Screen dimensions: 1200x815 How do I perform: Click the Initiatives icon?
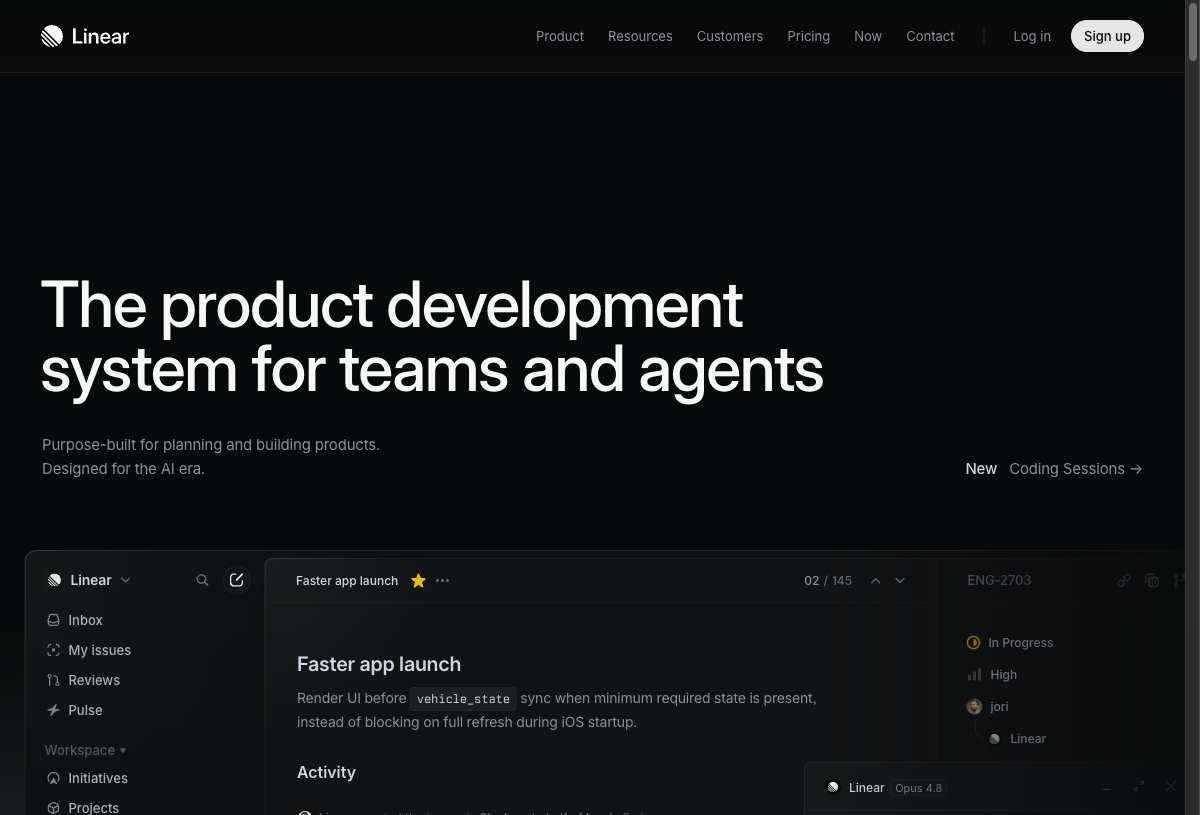point(54,778)
